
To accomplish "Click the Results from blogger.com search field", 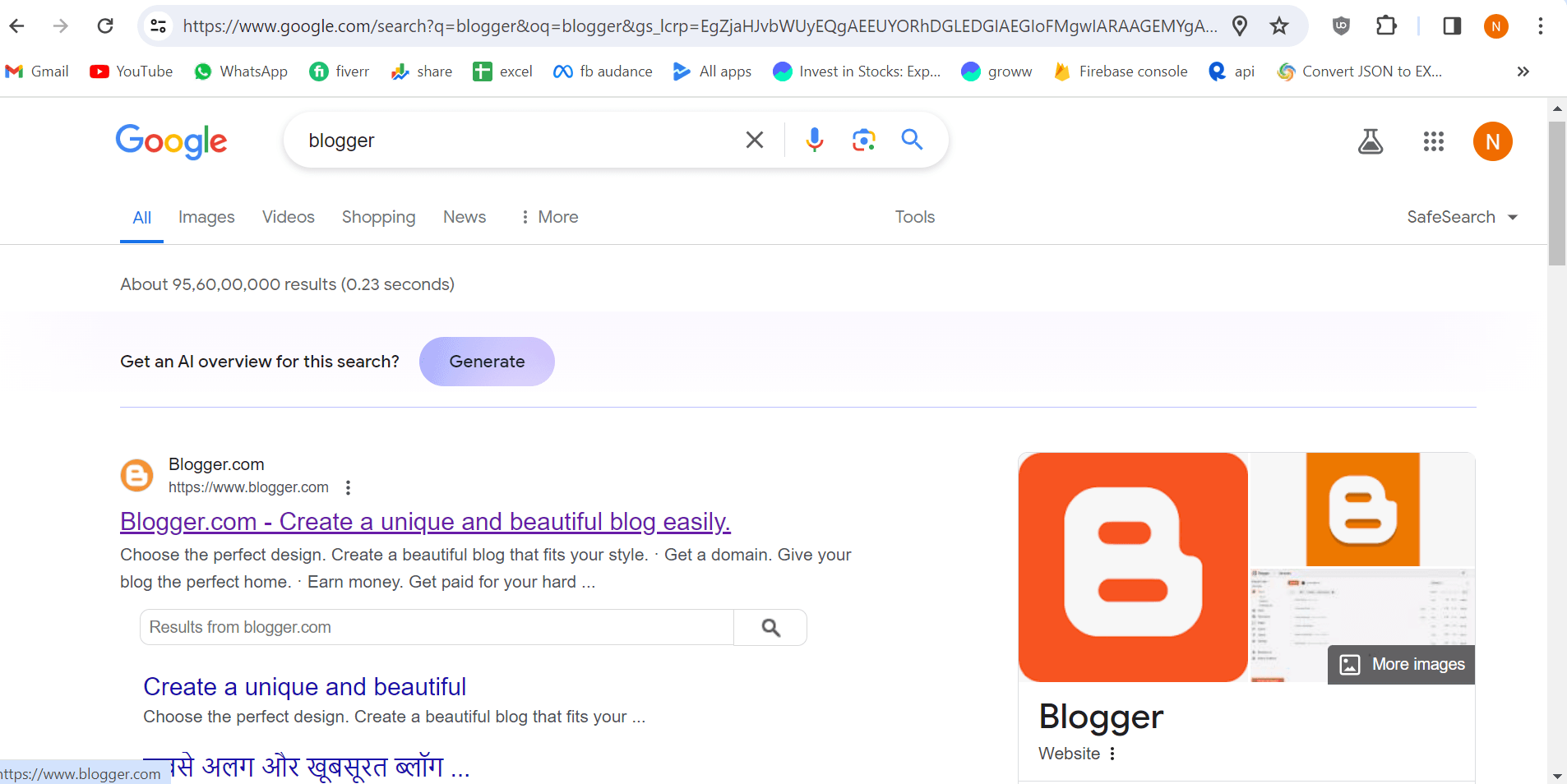I will 437,627.
